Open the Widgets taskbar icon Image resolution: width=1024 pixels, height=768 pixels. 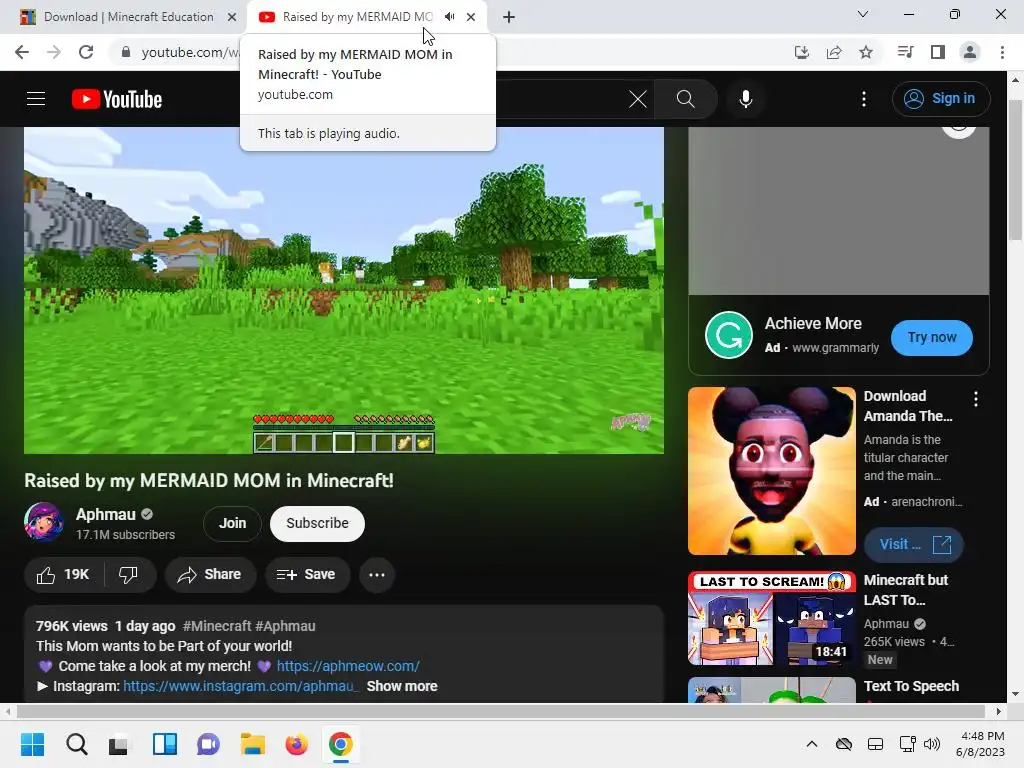click(x=165, y=744)
